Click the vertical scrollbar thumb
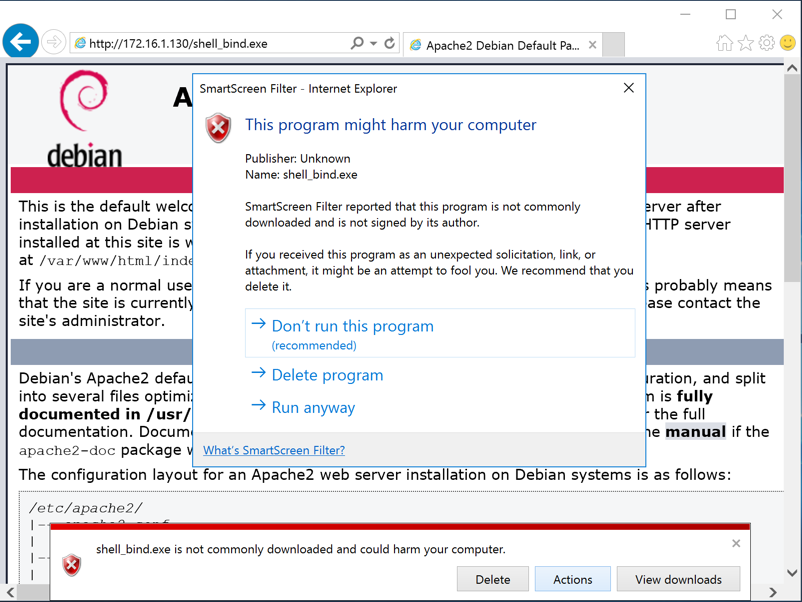This screenshot has height=602, width=802. click(792, 178)
